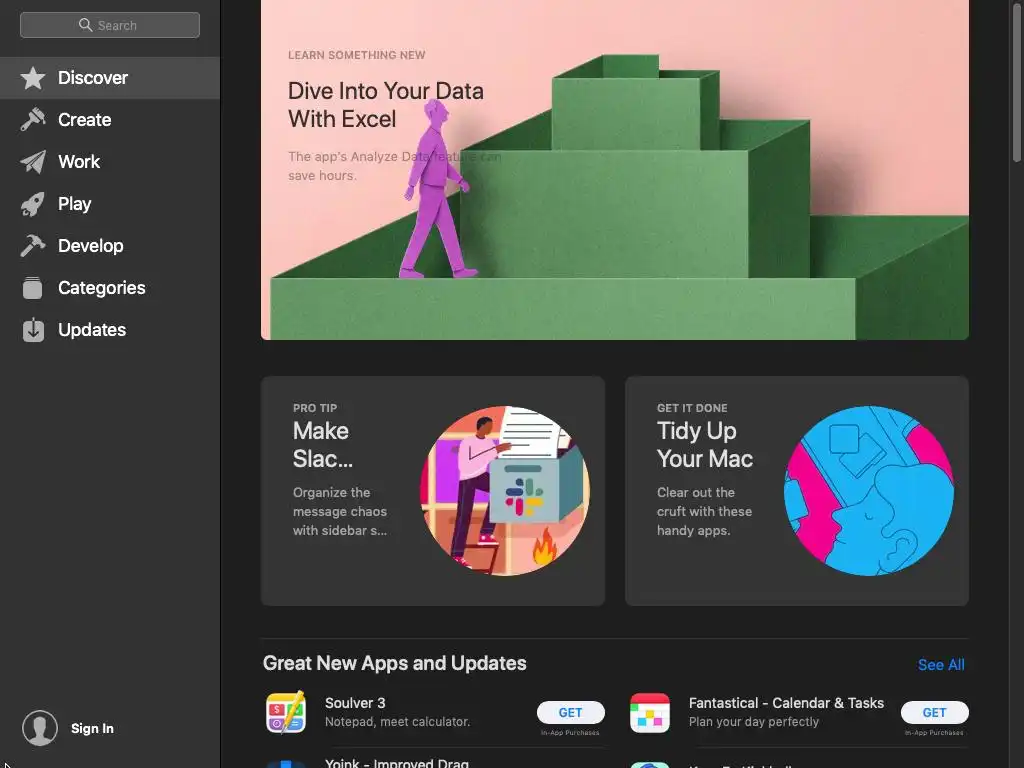
Task: Click the Develop hammer icon
Action: pos(33,246)
